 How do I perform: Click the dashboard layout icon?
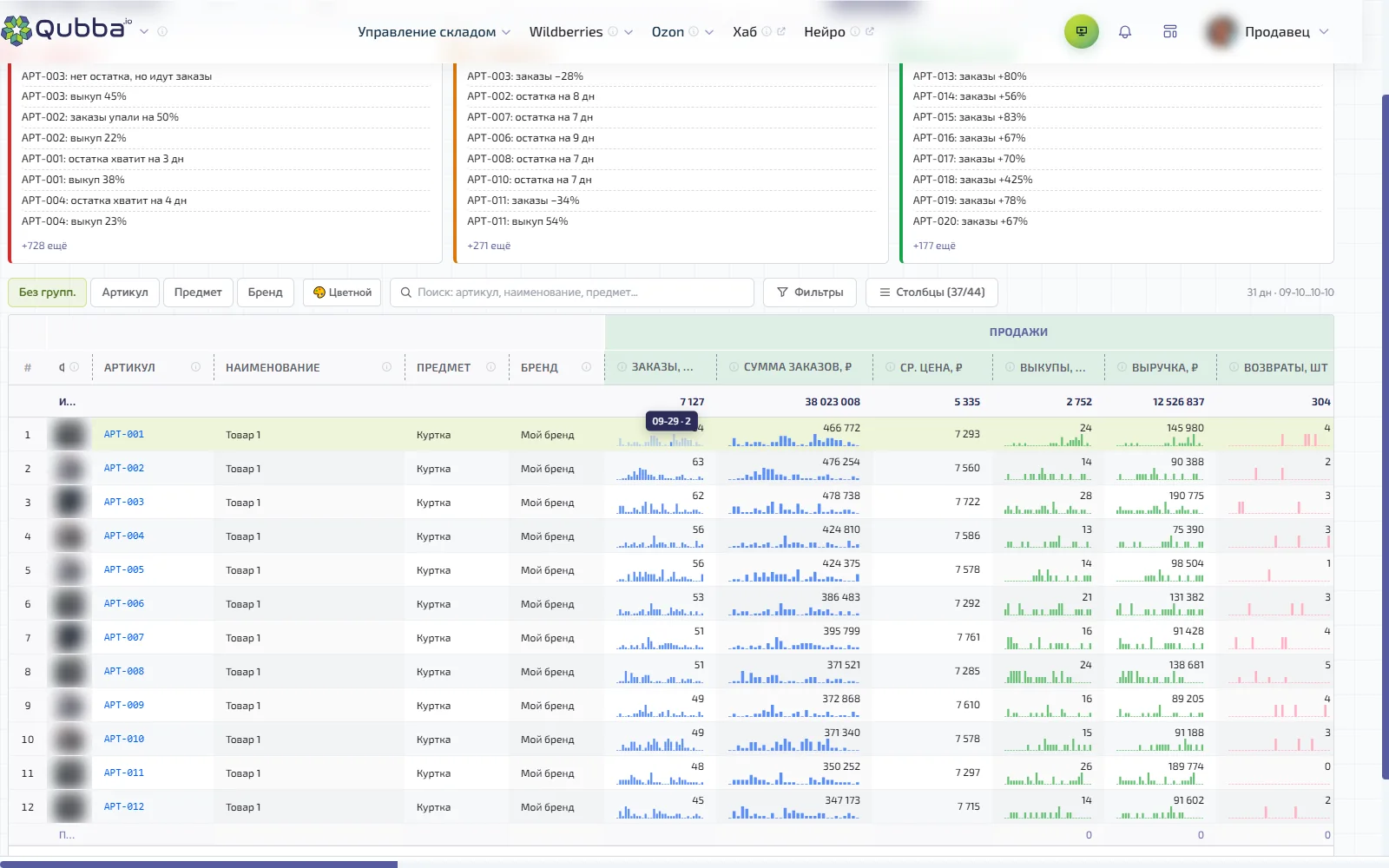[x=1169, y=32]
